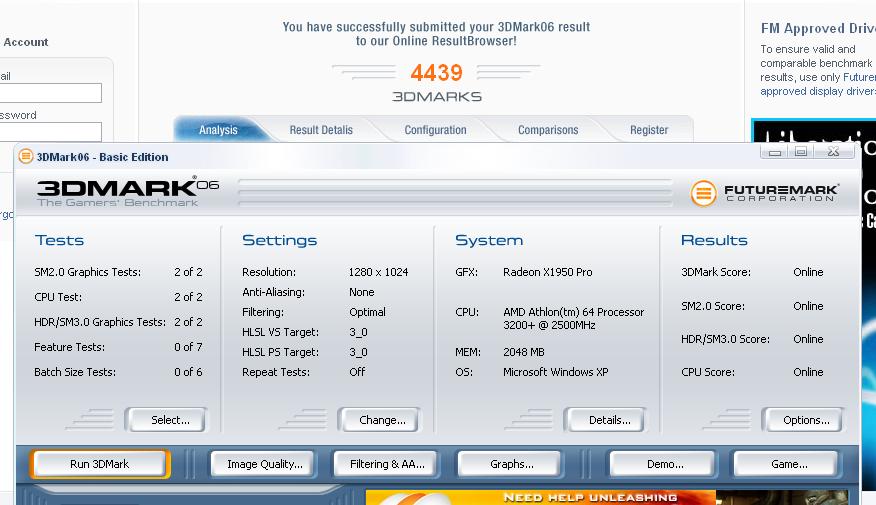Click the CPU Score Online value
The image size is (876, 505).
pos(808,372)
